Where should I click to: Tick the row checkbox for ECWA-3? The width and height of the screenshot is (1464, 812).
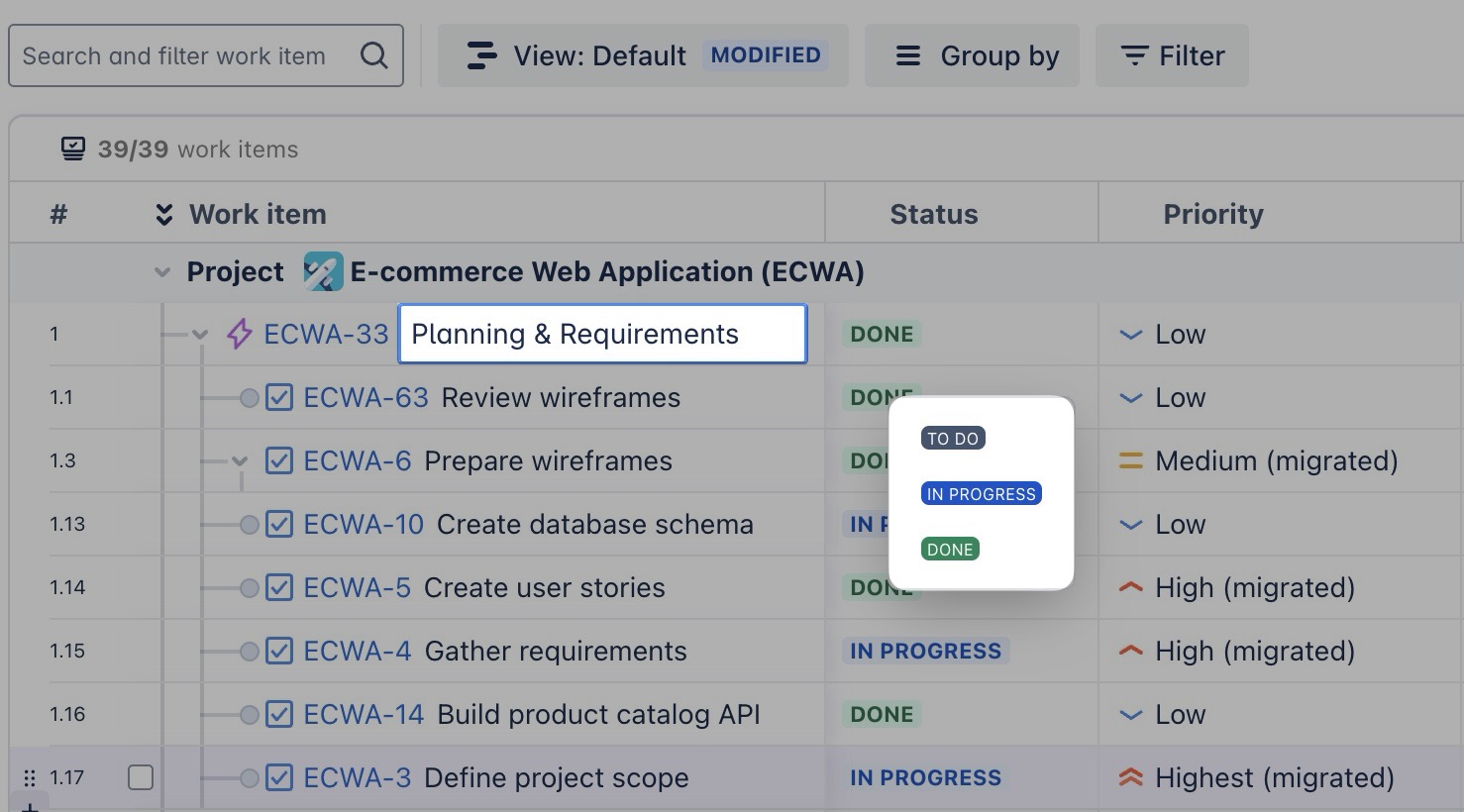pos(141,777)
